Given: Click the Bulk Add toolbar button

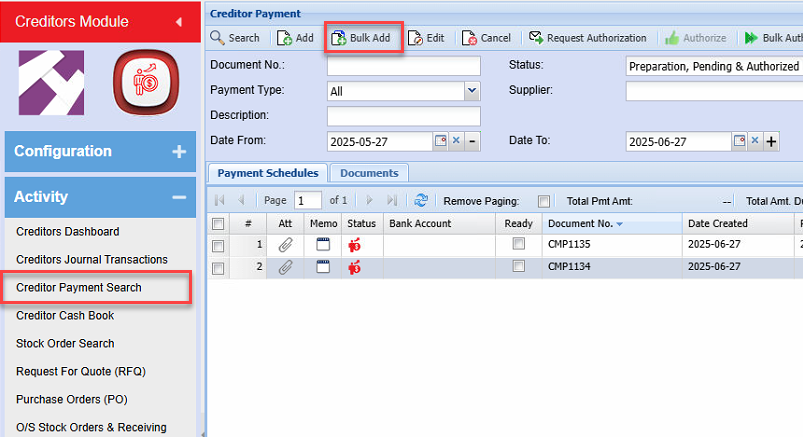Looking at the screenshot, I should click(361, 38).
